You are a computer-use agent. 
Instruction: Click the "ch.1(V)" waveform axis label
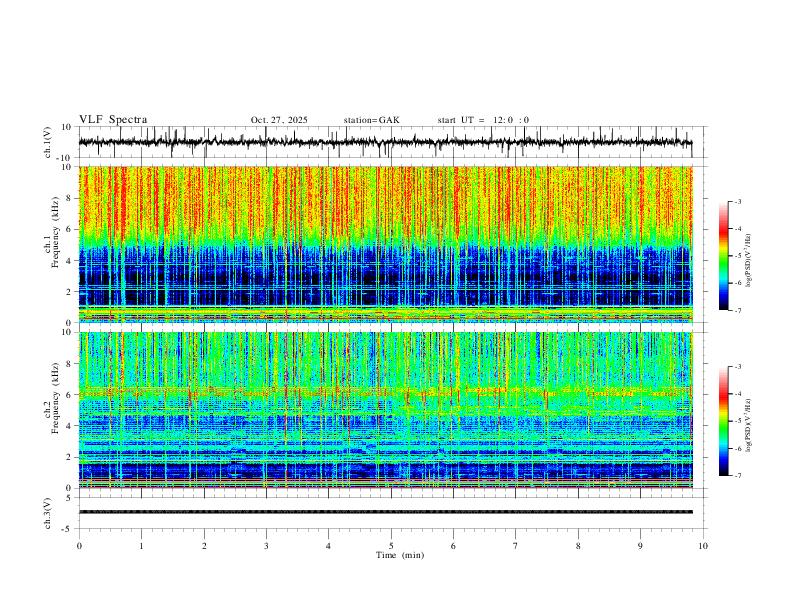click(x=48, y=142)
